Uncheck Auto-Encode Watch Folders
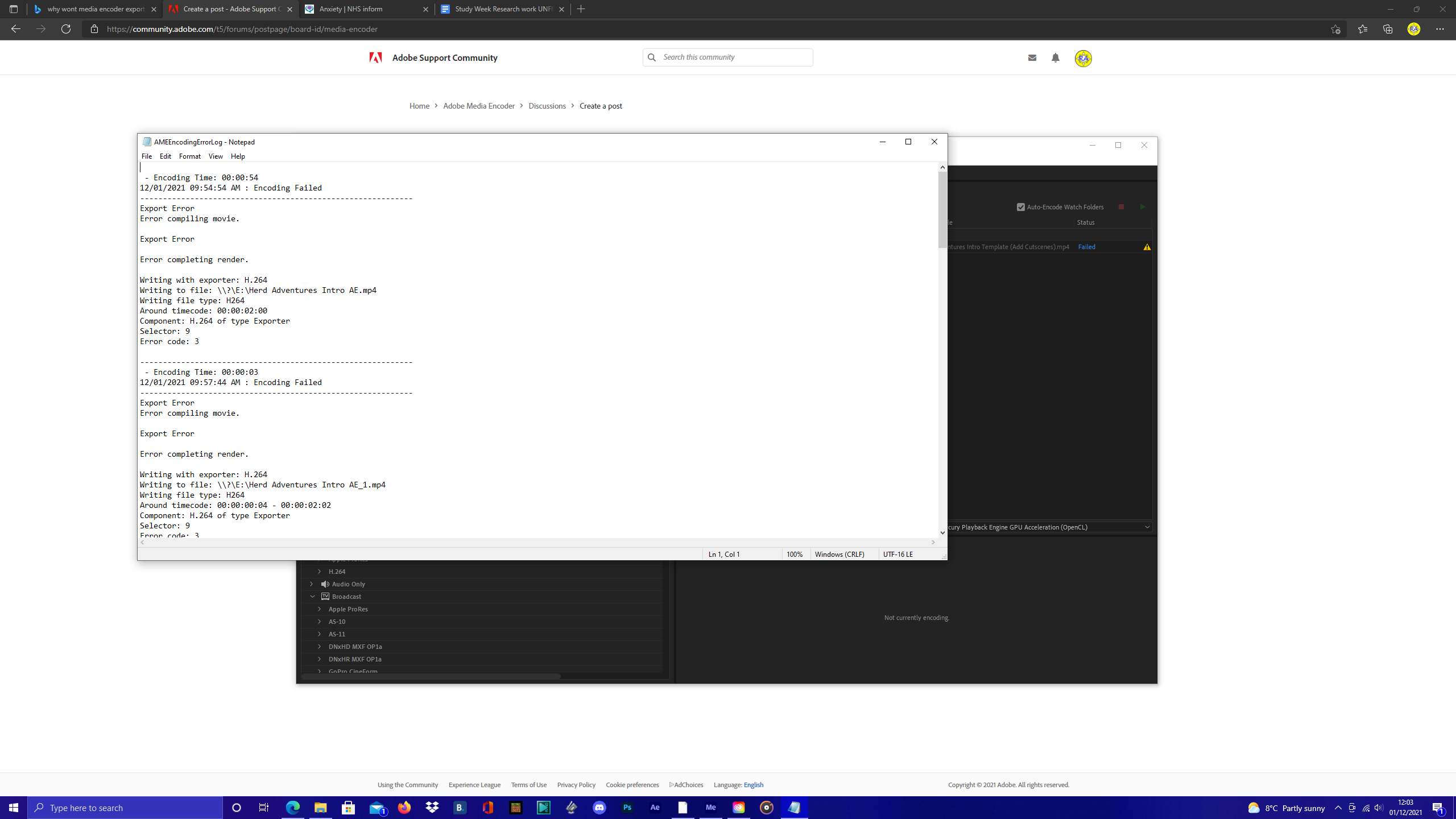The height and width of the screenshot is (819, 1456). pyautogui.click(x=1020, y=207)
